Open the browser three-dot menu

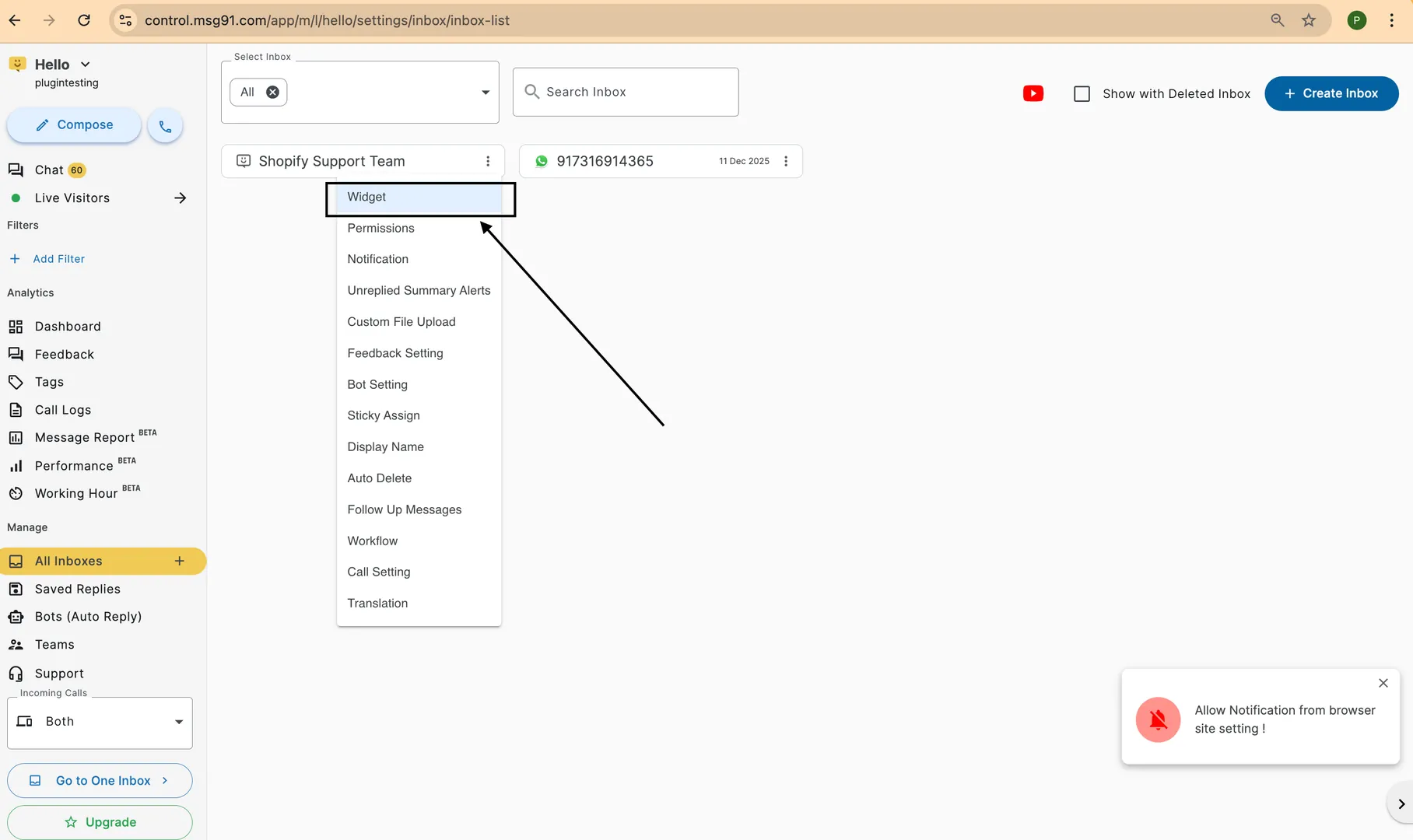pyautogui.click(x=1392, y=20)
